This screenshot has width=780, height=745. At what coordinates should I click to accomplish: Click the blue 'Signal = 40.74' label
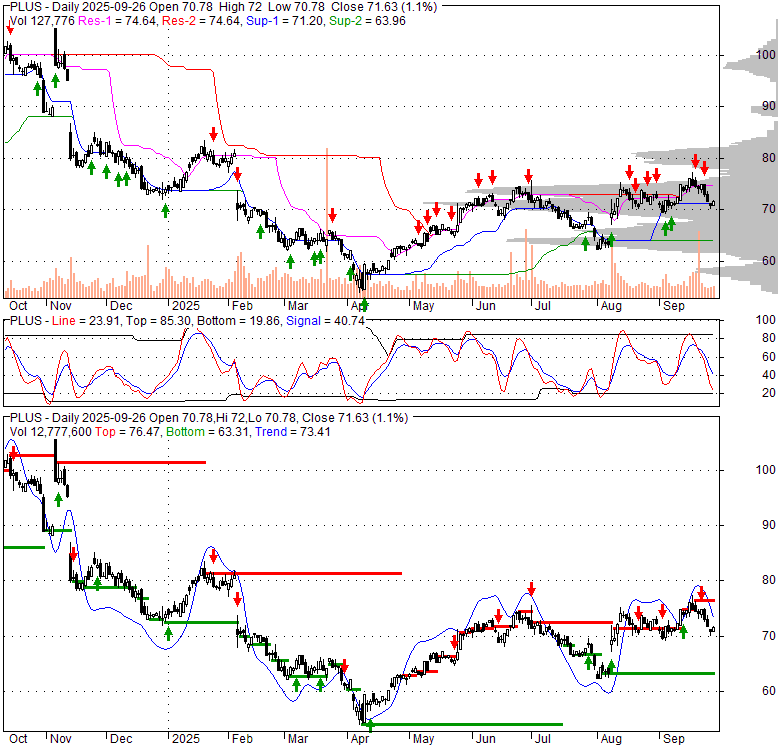(325, 321)
